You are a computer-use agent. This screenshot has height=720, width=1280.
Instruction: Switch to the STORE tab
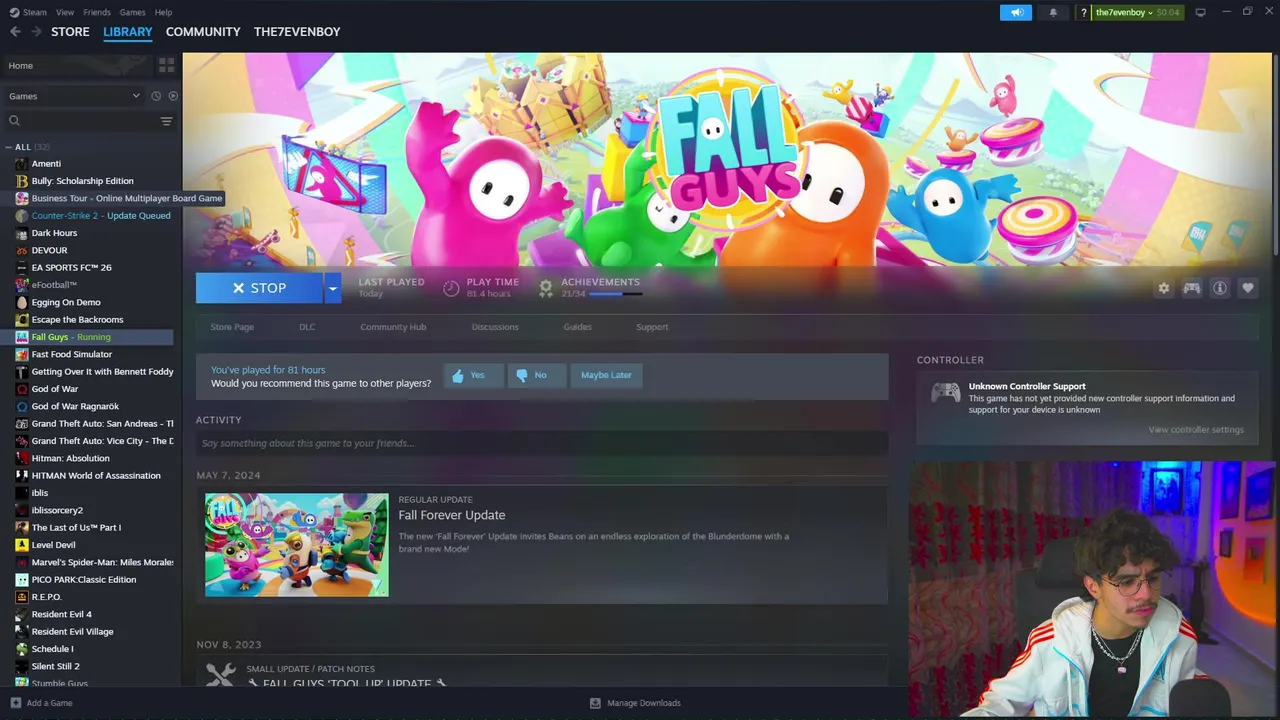pyautogui.click(x=70, y=32)
